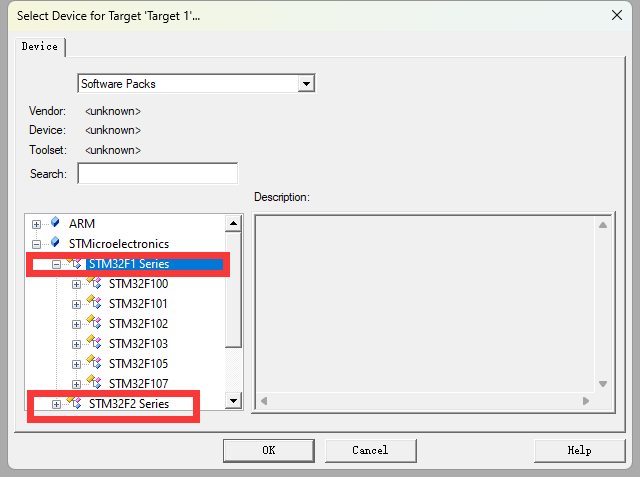Select the STM32F101 tree label

coord(138,304)
